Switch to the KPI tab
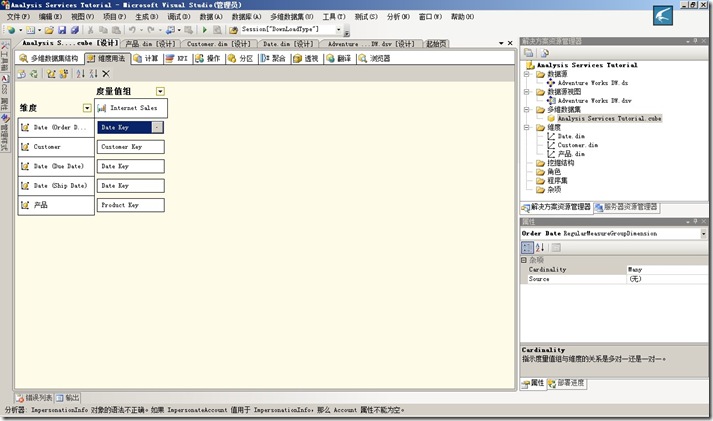The width and height of the screenshot is (713, 421). point(177,59)
